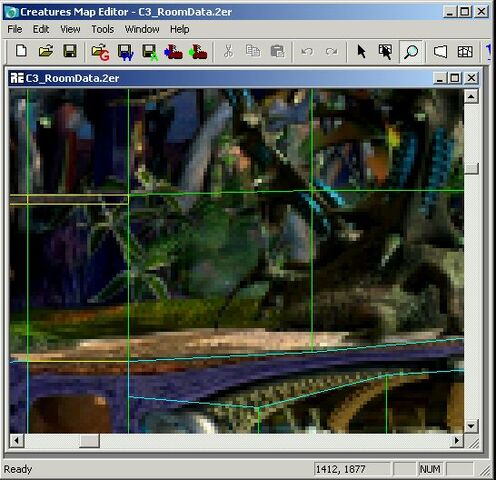Click the yellow highlighted room rectangle
Viewport: 496px width, 480px height.
click(69, 199)
